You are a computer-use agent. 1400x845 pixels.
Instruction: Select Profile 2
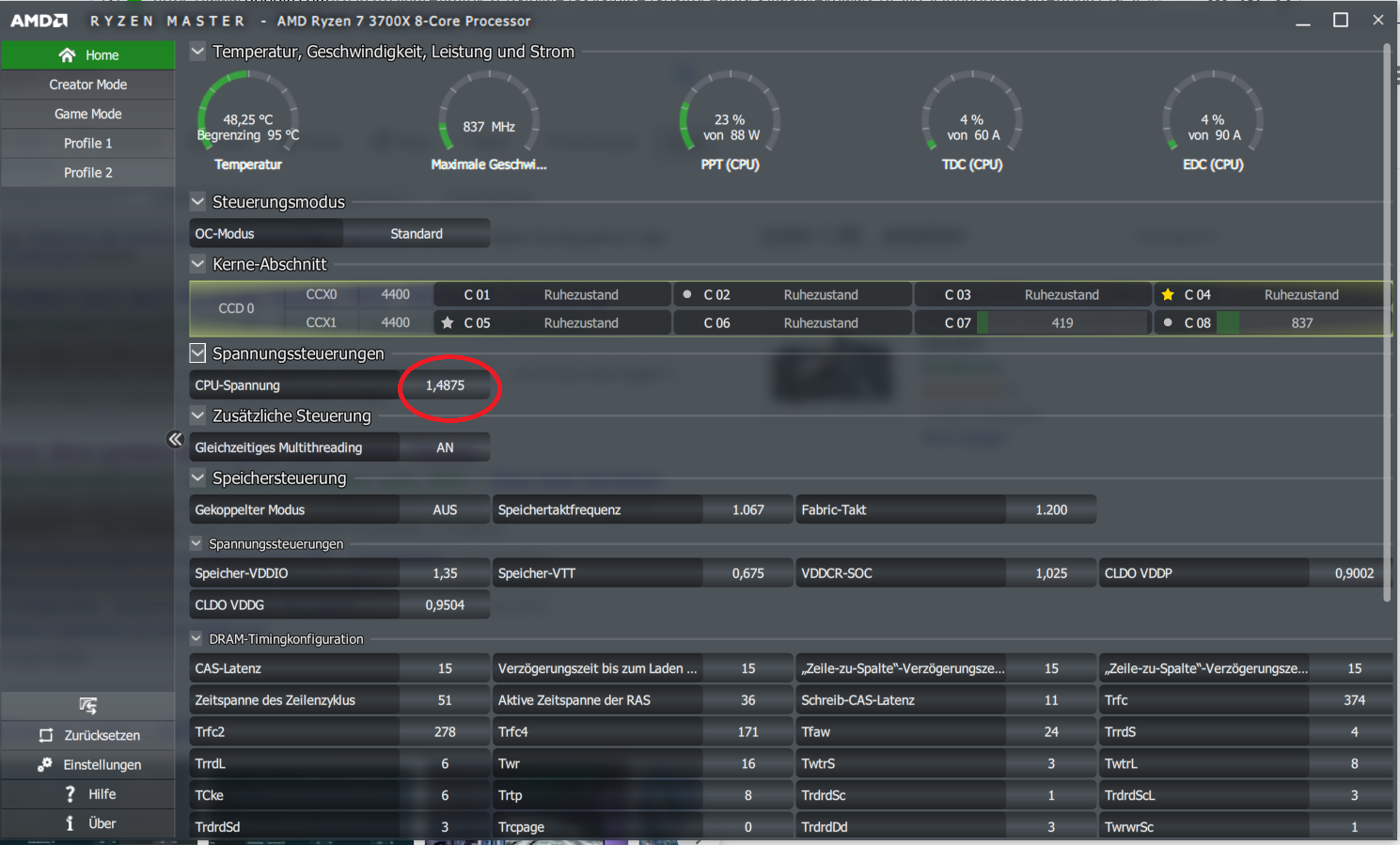click(x=87, y=172)
